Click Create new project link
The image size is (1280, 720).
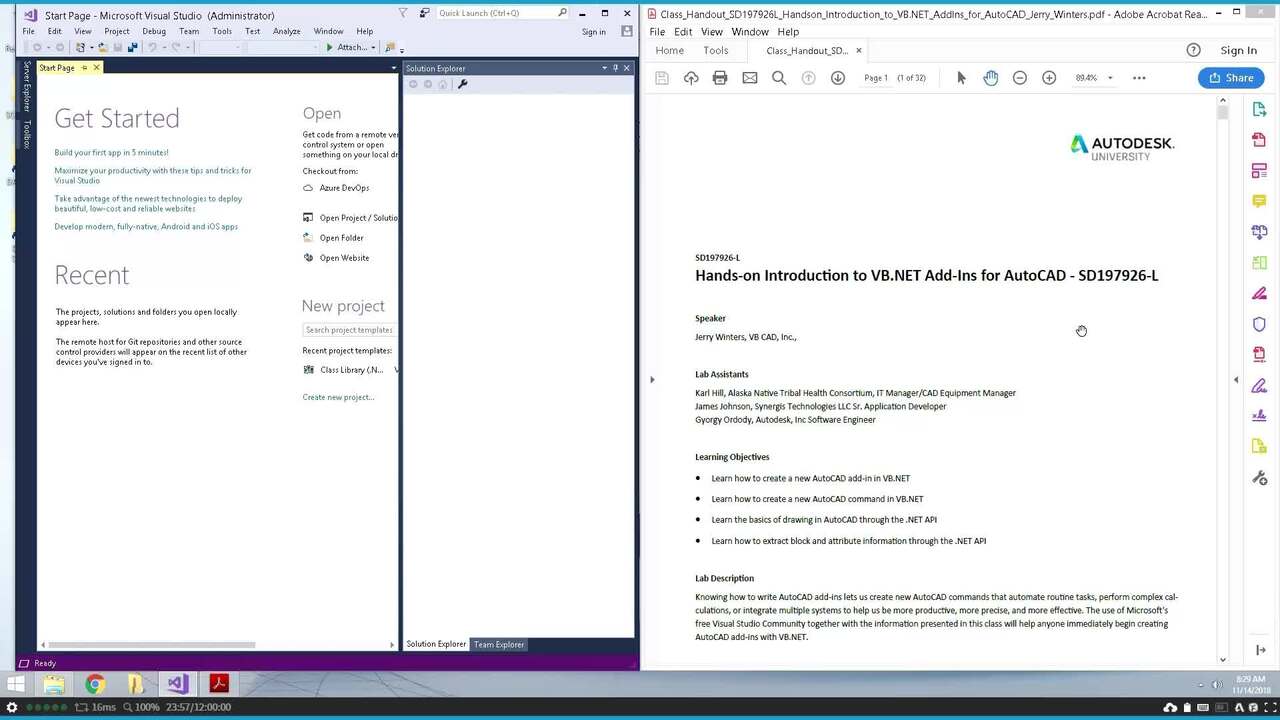[x=338, y=397]
